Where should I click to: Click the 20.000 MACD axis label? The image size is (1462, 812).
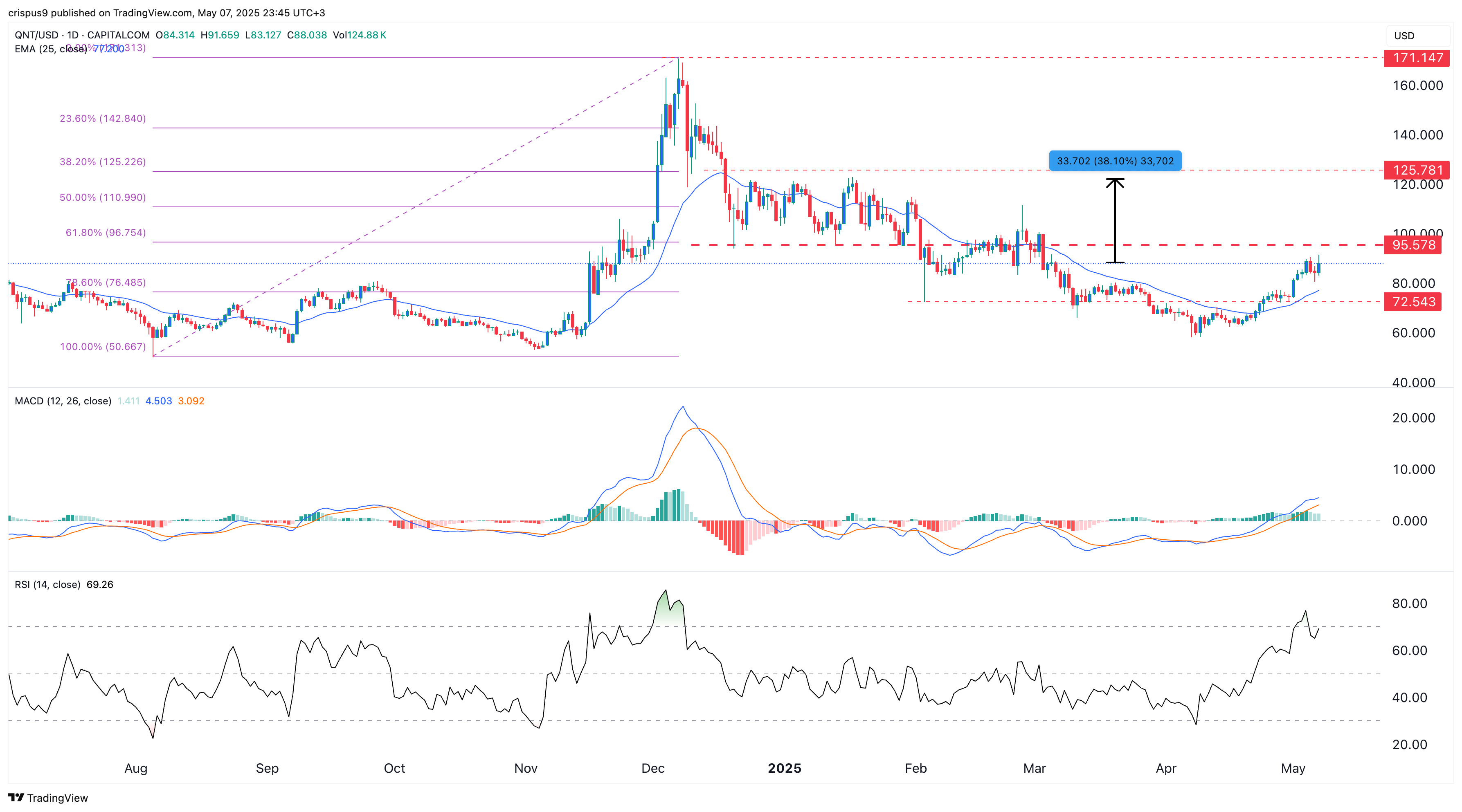(x=1413, y=417)
